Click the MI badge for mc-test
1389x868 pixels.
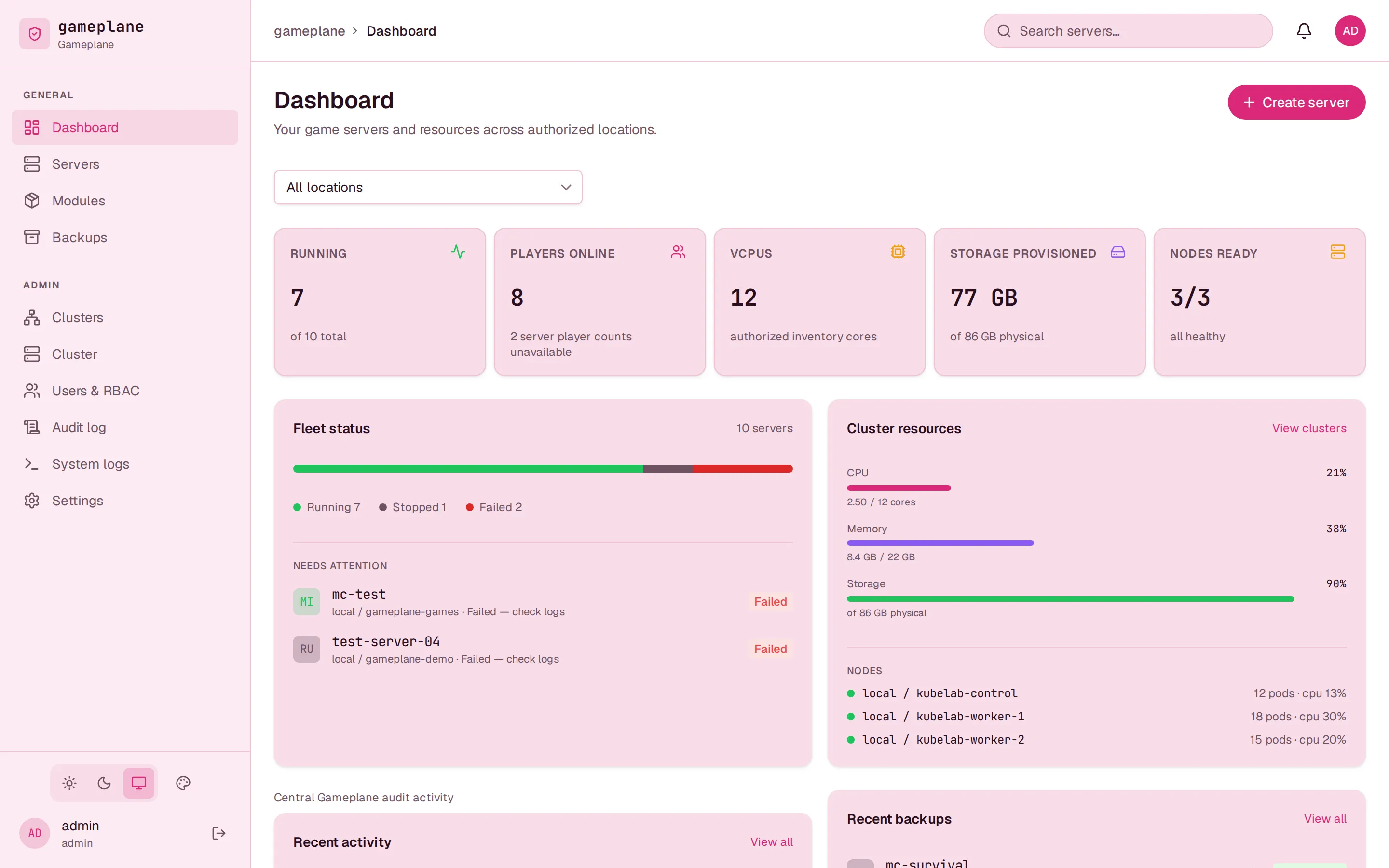pos(307,602)
